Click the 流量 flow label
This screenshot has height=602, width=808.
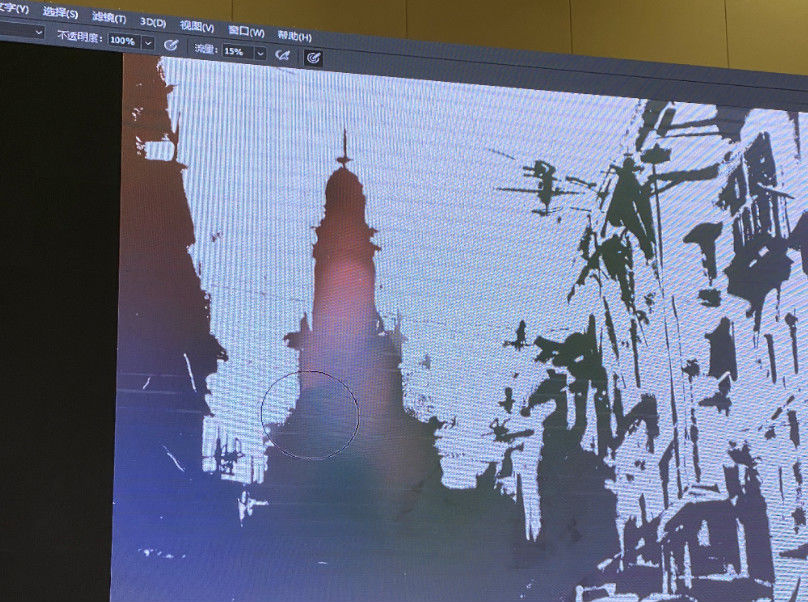pyautogui.click(x=206, y=49)
